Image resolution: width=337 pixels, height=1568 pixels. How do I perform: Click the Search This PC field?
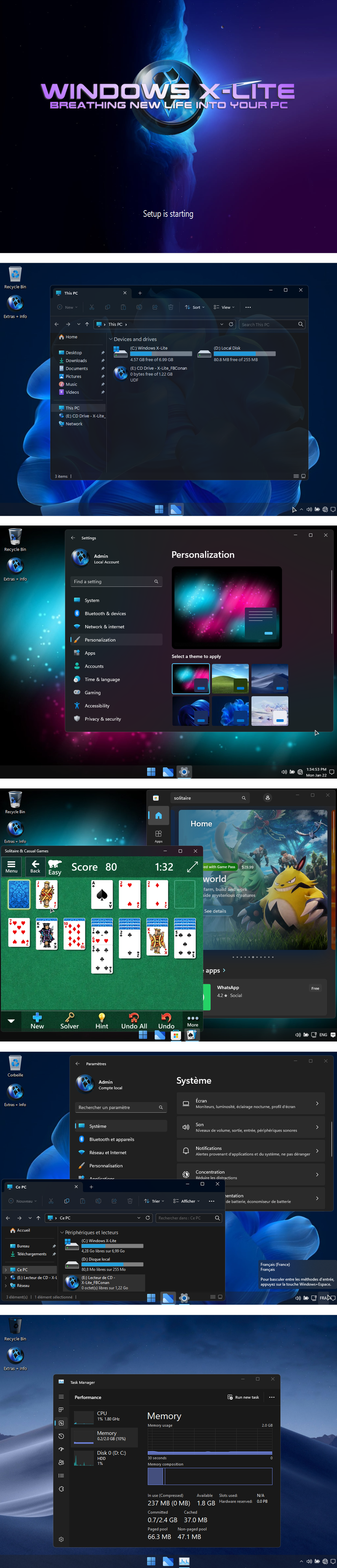tap(271, 324)
